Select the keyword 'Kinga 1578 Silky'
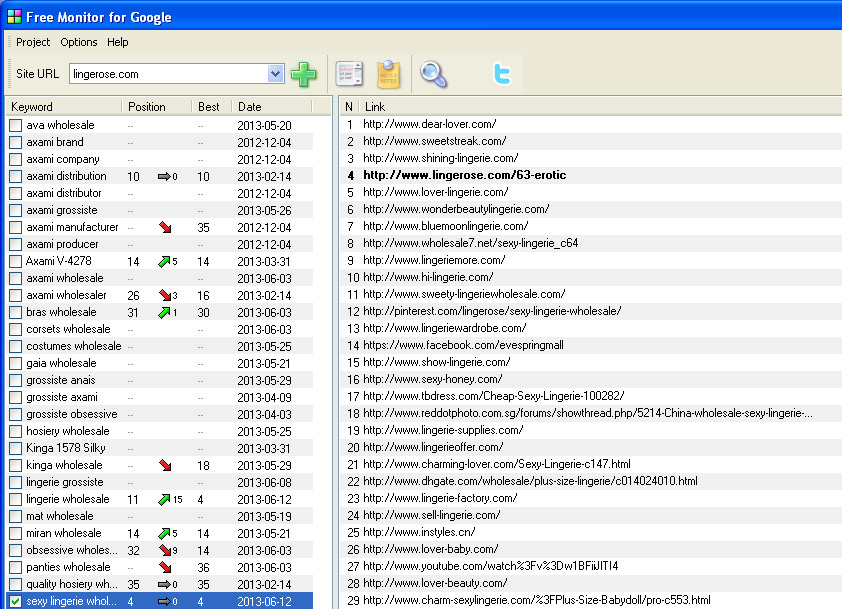 coord(66,448)
